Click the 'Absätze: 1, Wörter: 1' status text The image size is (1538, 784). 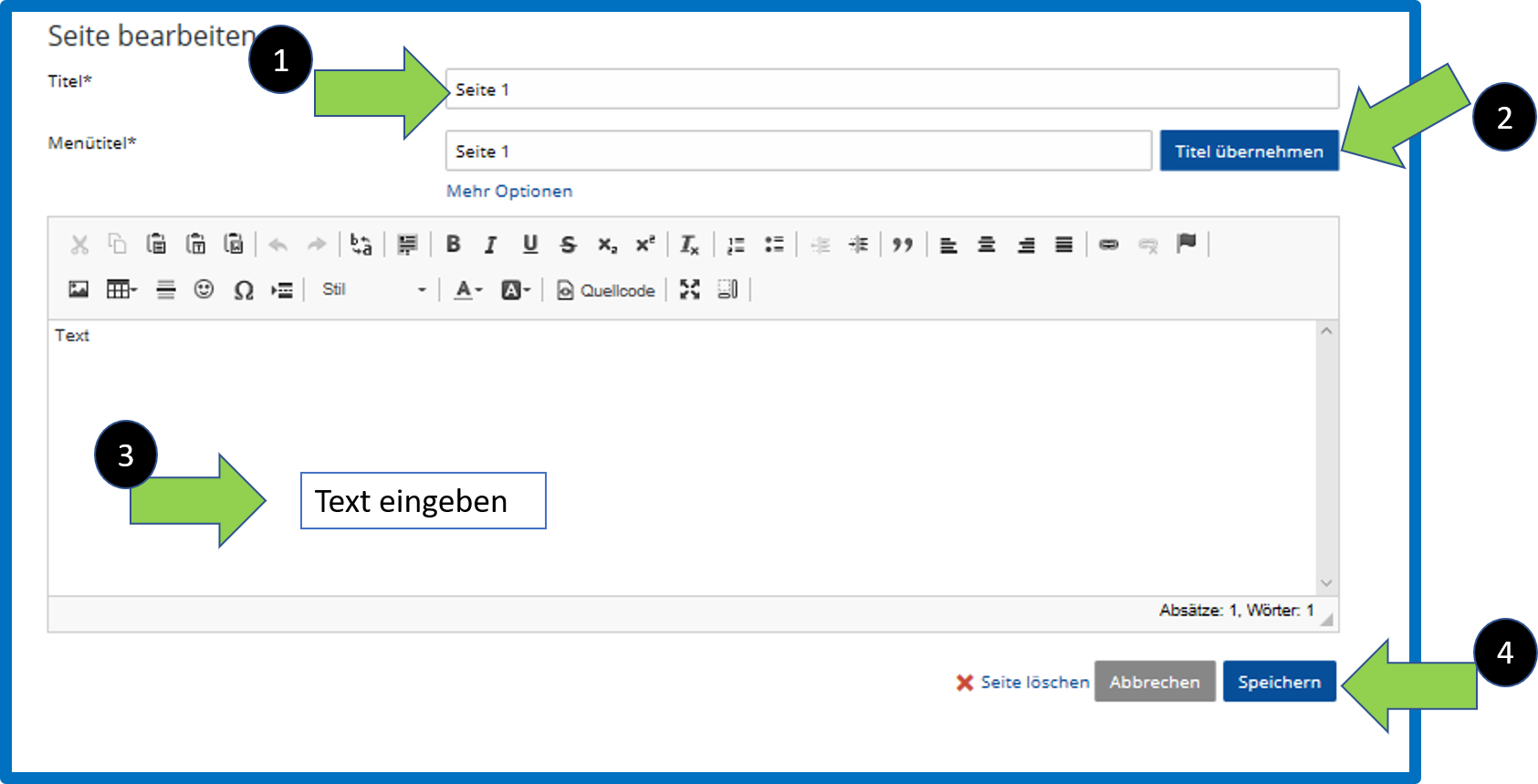(1237, 610)
